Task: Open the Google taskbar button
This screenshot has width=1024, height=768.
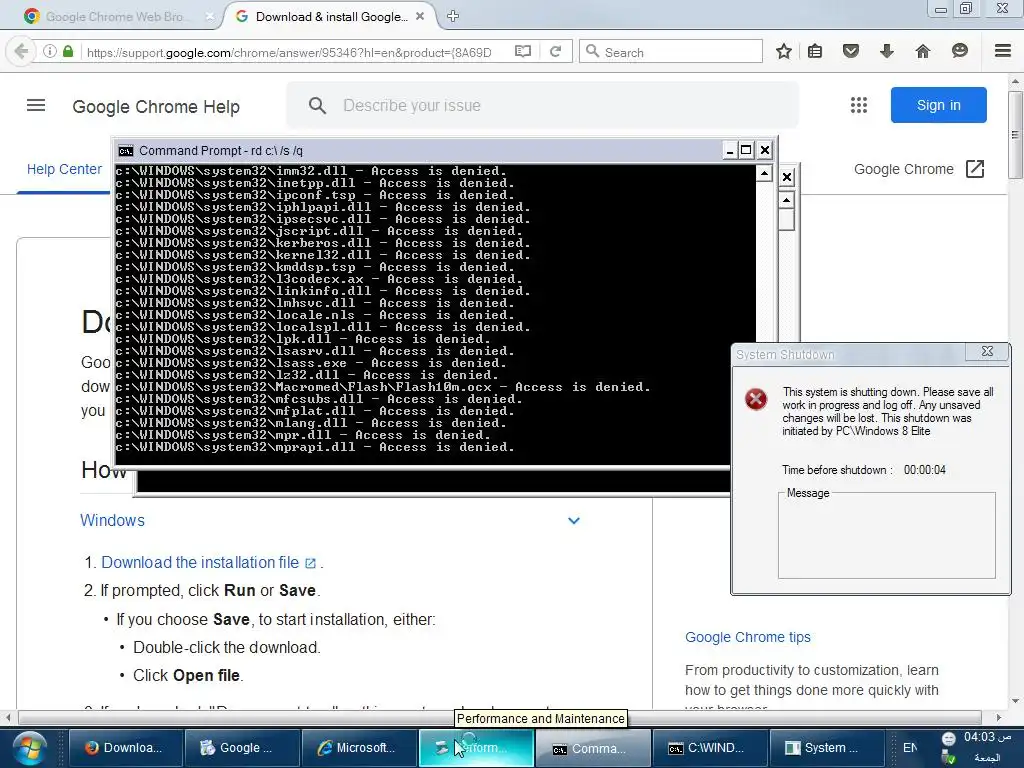Action: (242, 748)
